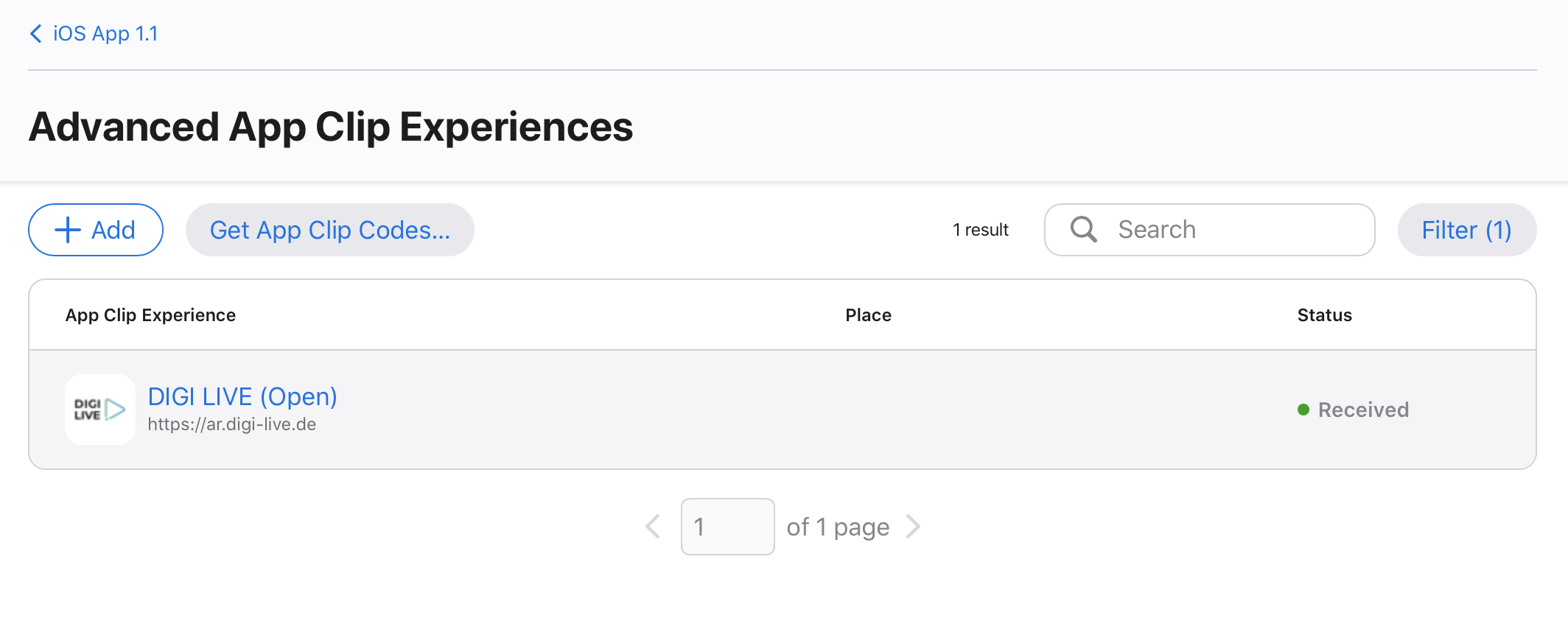Click the magnifying glass search icon
Screen dimensions: 1568x632
click(1083, 230)
